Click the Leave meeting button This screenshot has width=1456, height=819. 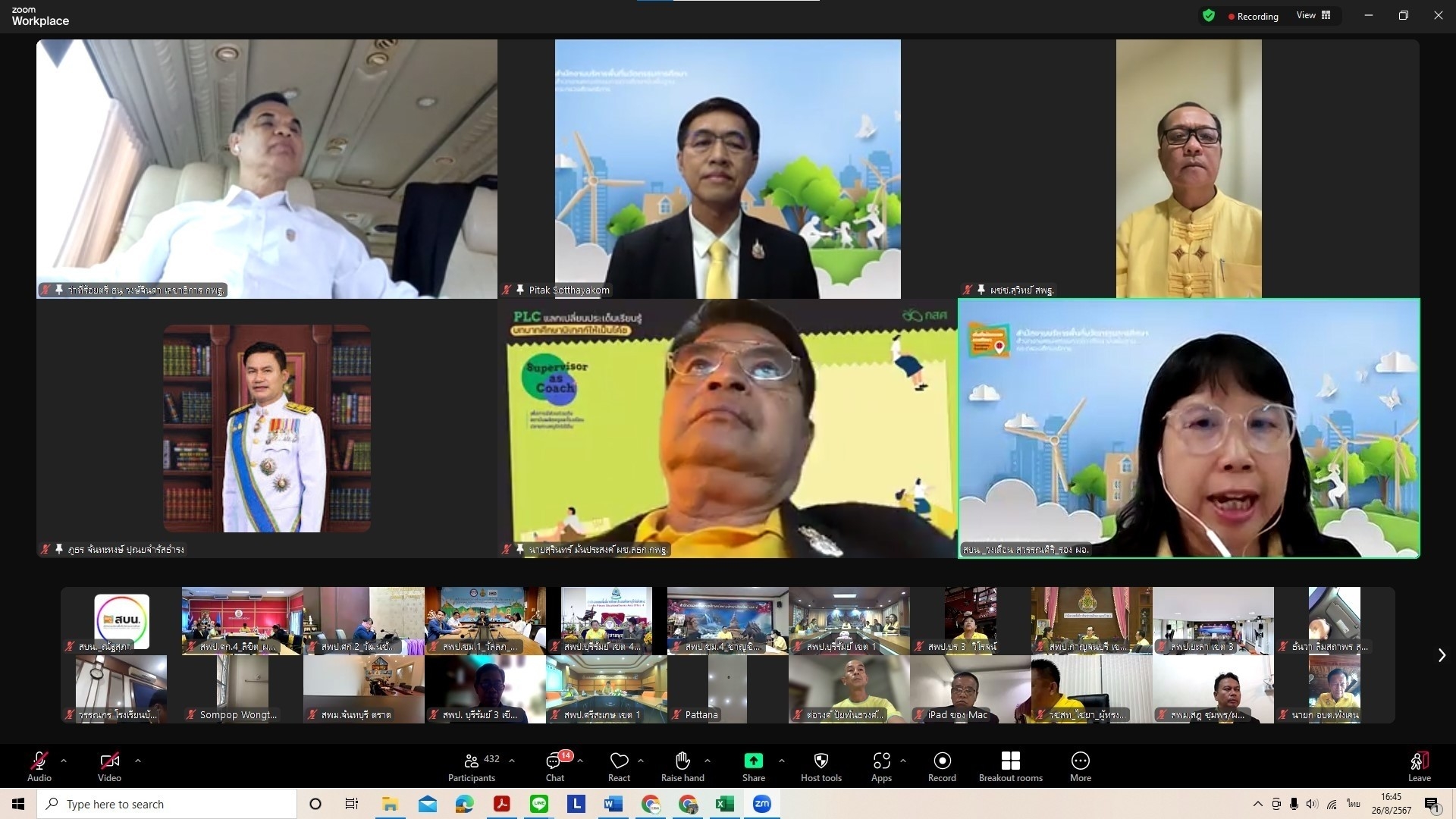(1419, 766)
